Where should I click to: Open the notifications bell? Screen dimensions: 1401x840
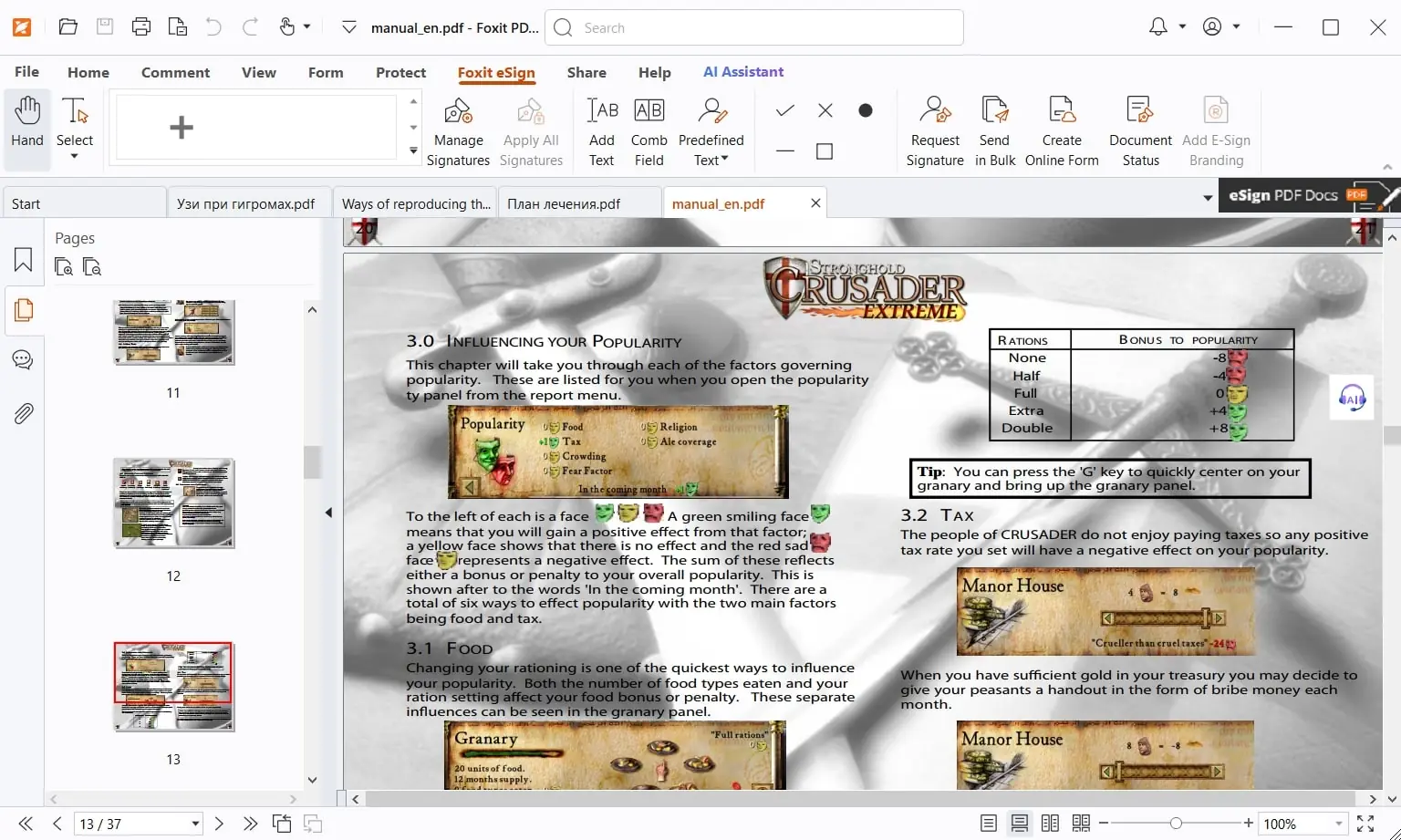pos(1158,27)
